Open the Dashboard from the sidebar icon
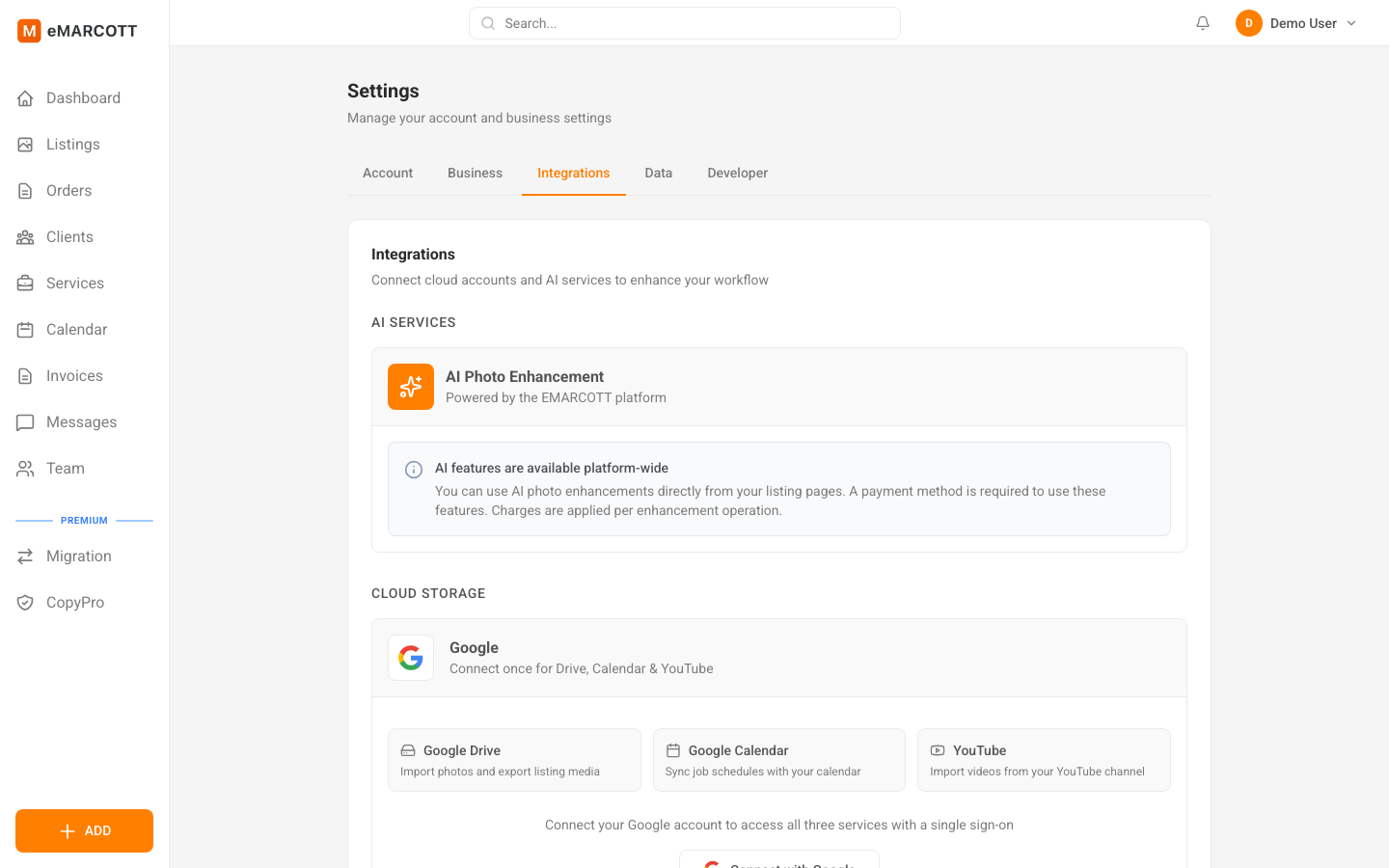This screenshot has height=868, width=1389. [x=25, y=97]
